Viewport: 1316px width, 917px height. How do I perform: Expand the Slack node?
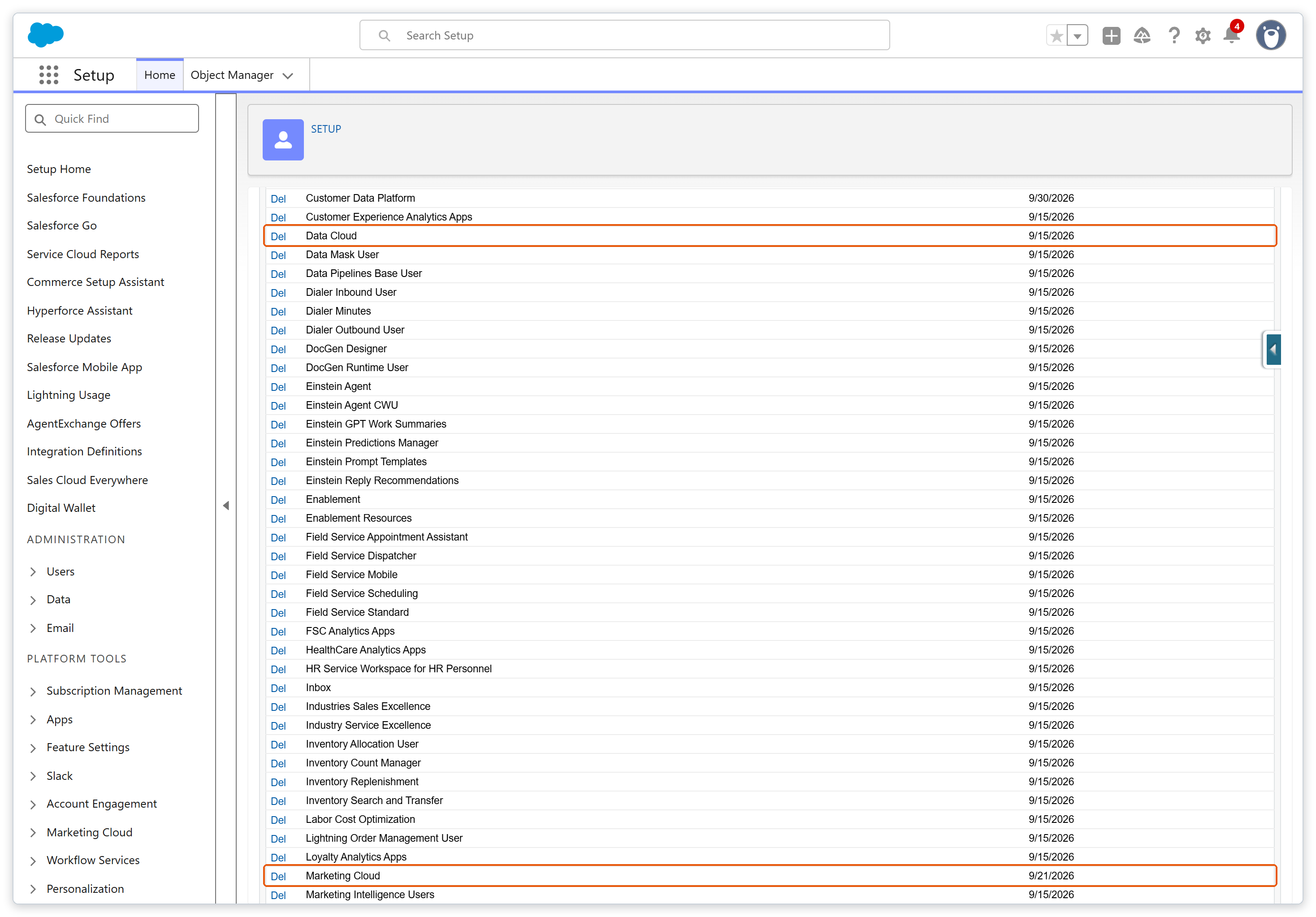33,776
